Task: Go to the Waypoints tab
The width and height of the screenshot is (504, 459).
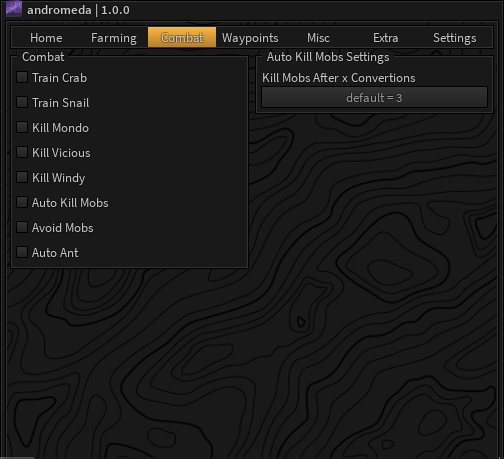Action: (250, 38)
